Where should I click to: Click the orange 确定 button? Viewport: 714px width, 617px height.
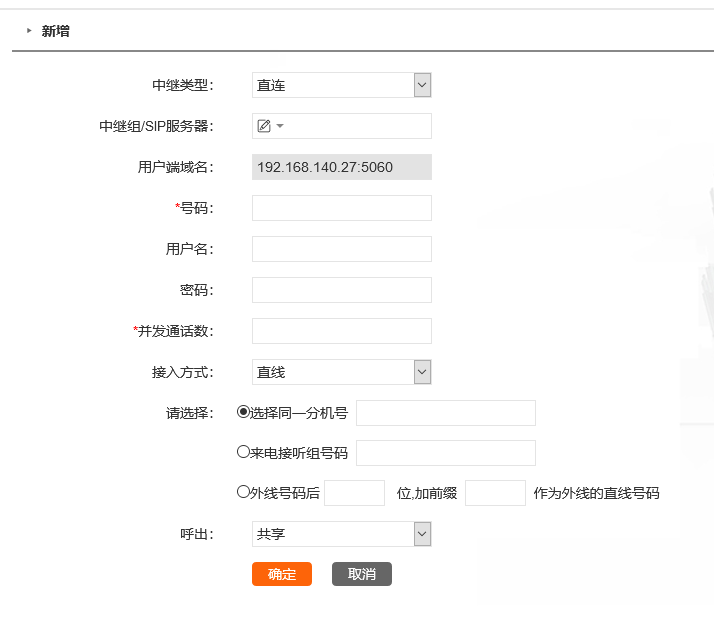(282, 574)
